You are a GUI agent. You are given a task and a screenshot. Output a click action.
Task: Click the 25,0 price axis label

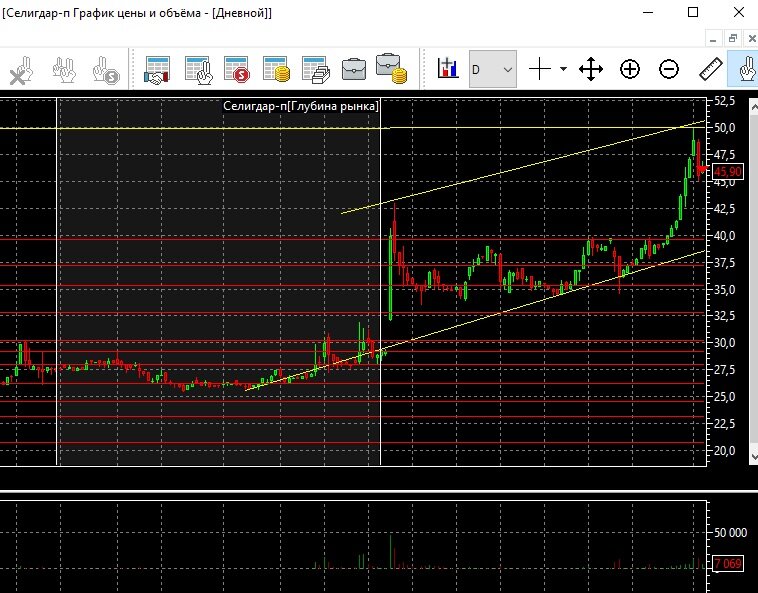pyautogui.click(x=725, y=397)
